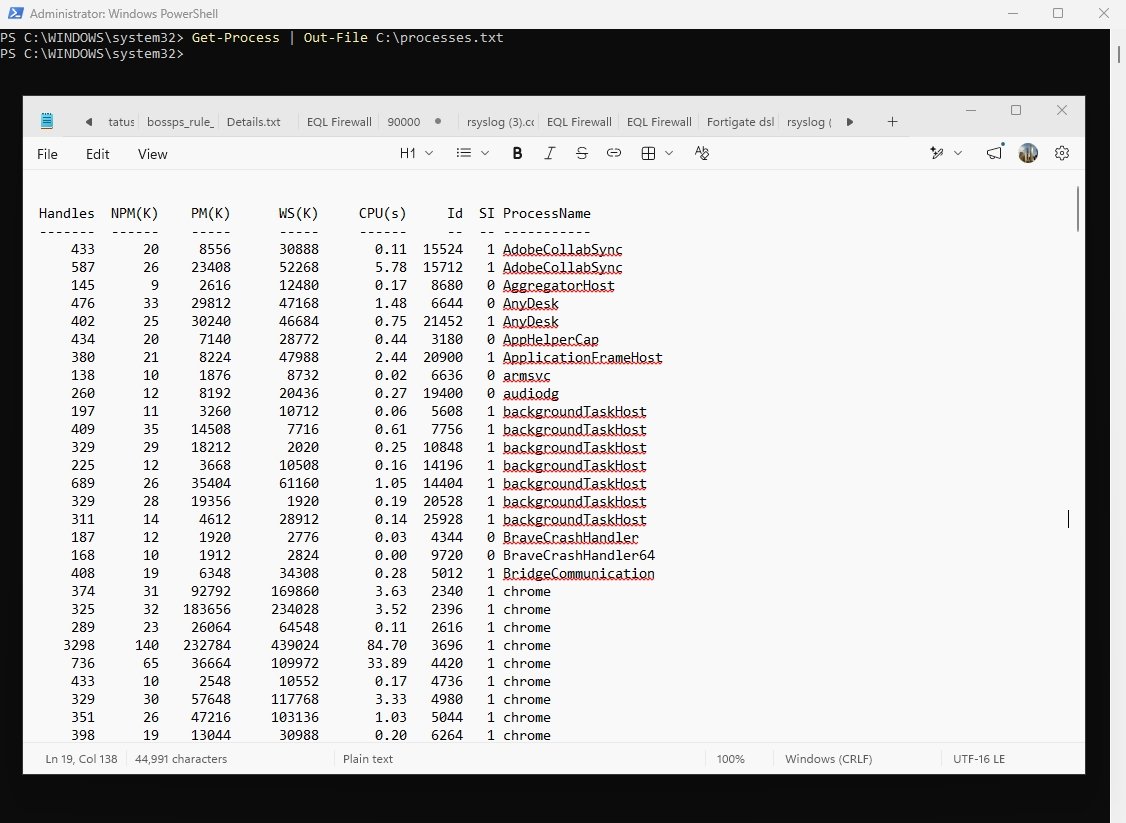Click the Handles column header

[x=66, y=213]
